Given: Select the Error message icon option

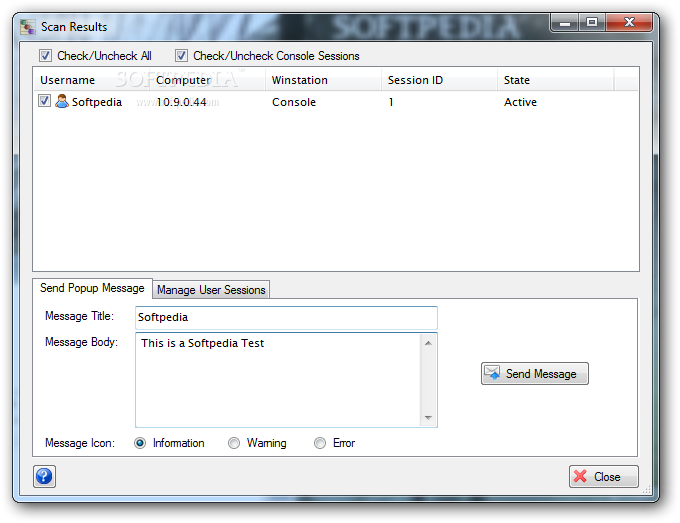Looking at the screenshot, I should coord(320,443).
